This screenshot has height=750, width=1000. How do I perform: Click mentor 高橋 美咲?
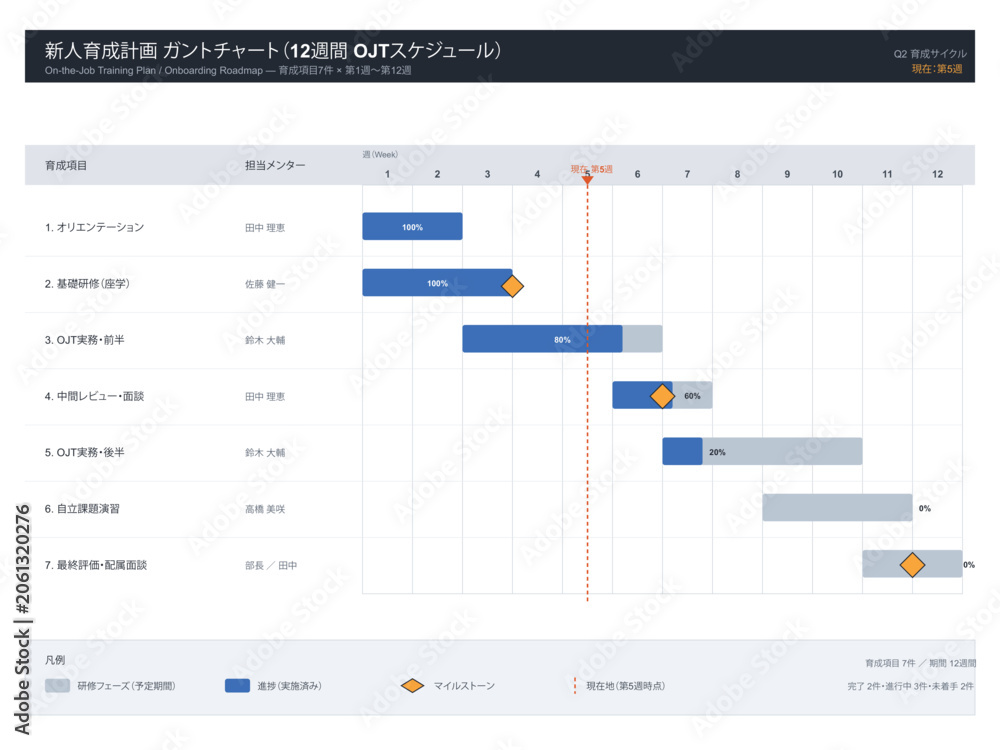point(265,509)
